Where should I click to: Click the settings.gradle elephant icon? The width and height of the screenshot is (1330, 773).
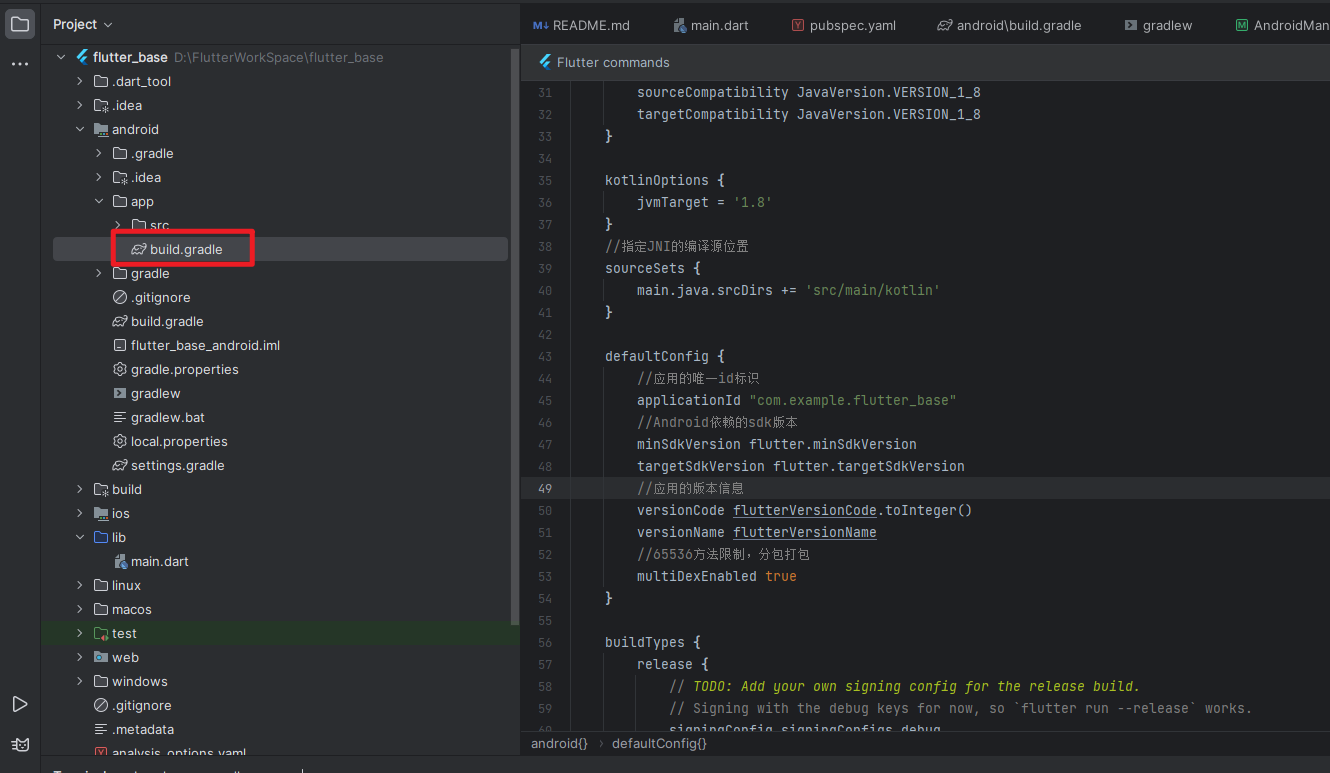pyautogui.click(x=120, y=465)
